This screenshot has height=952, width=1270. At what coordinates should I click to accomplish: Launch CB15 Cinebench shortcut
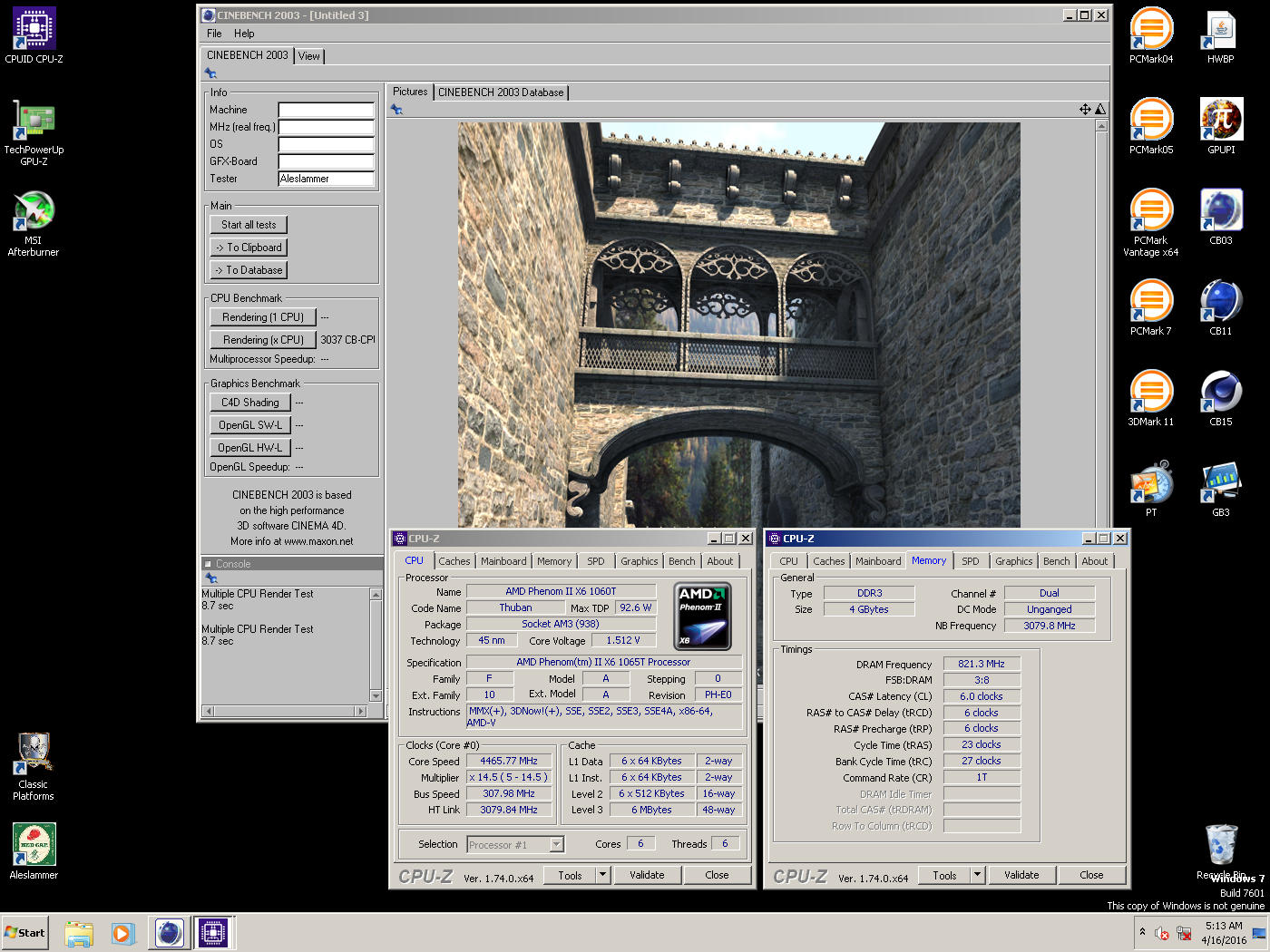click(1221, 399)
